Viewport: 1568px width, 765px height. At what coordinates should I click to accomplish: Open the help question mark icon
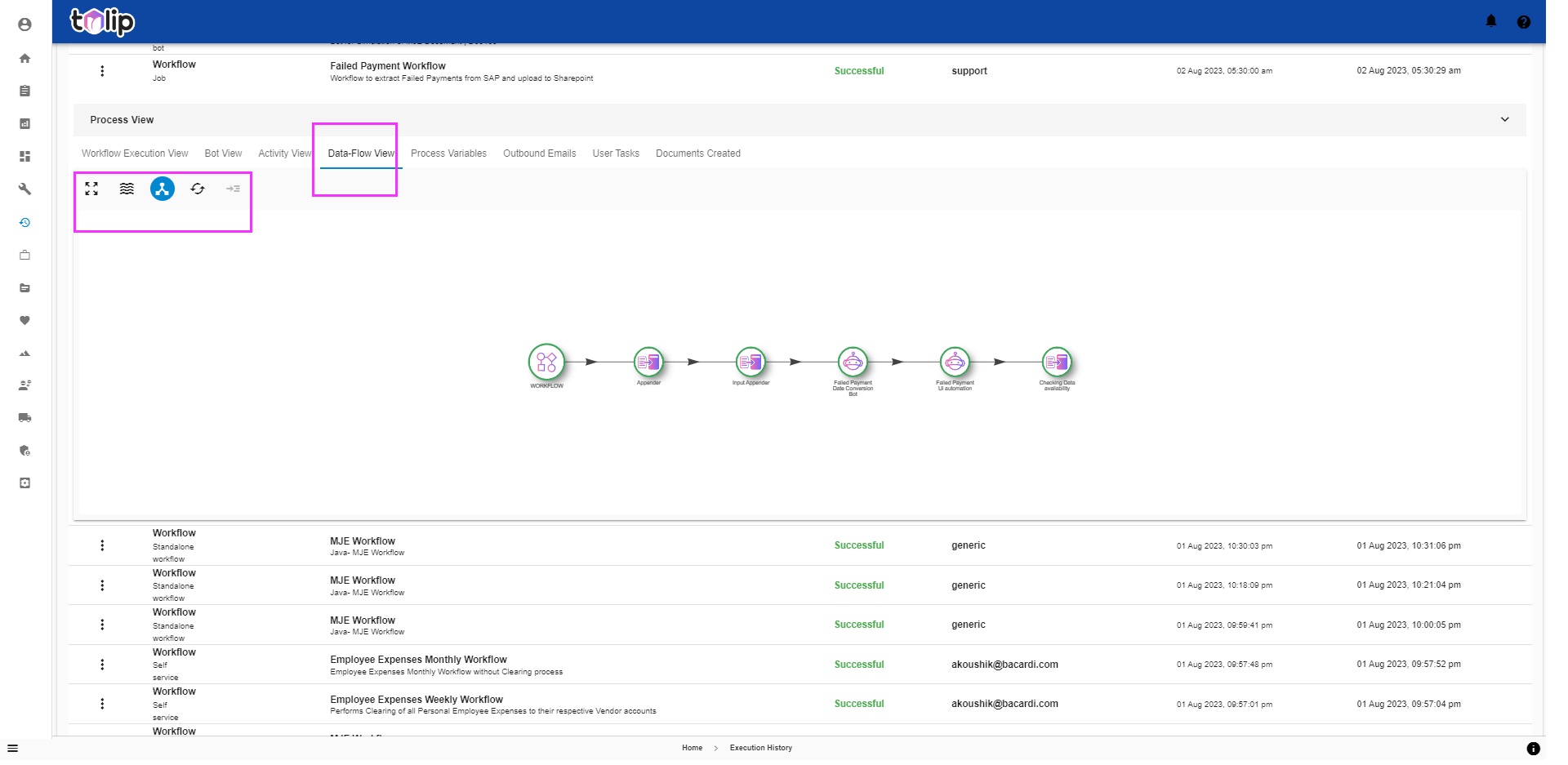coord(1523,22)
